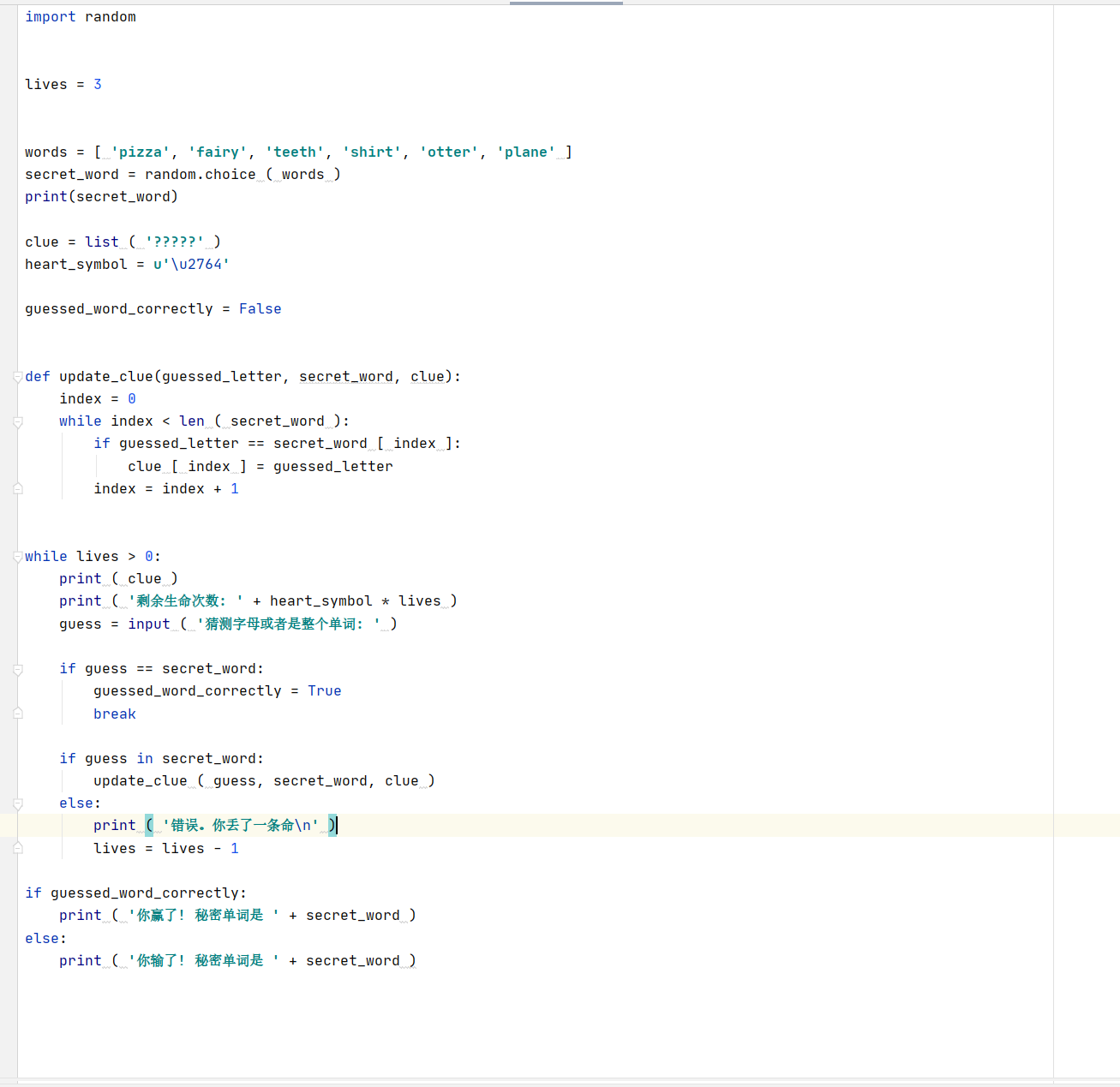
Task: Click the 'pizza' string in words list
Action: pyautogui.click(x=141, y=152)
